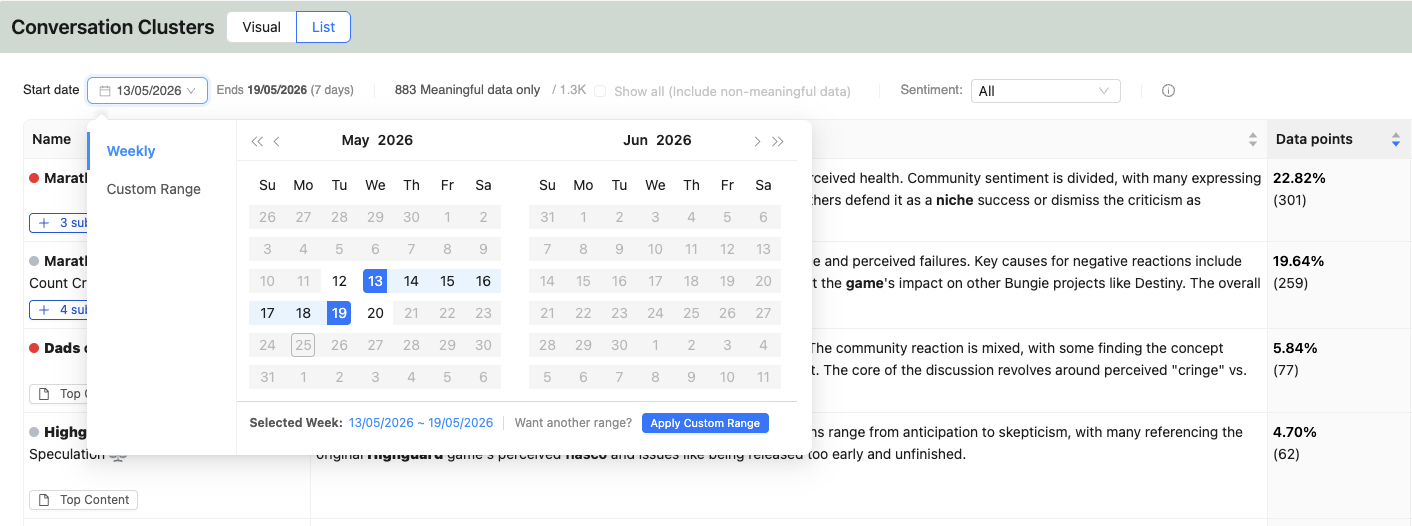Select May 18 in calendar
The width and height of the screenshot is (1412, 526).
(303, 313)
